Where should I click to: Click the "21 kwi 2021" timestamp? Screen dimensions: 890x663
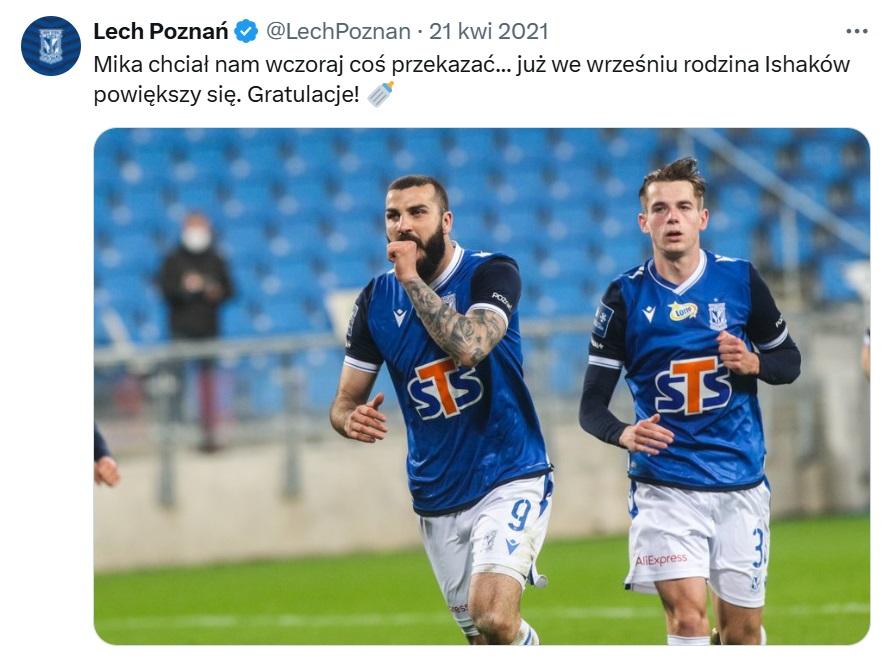[489, 32]
